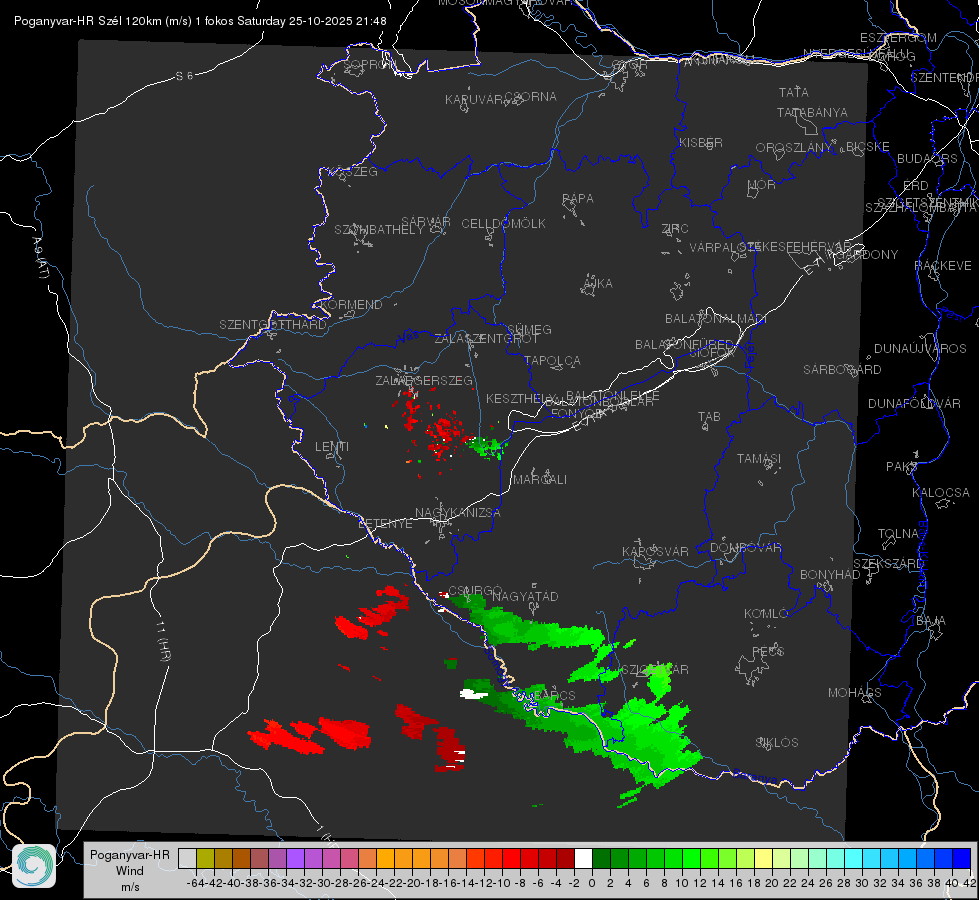The image size is (979, 900).
Task: Select the KORMEND town label
Action: tap(351, 305)
